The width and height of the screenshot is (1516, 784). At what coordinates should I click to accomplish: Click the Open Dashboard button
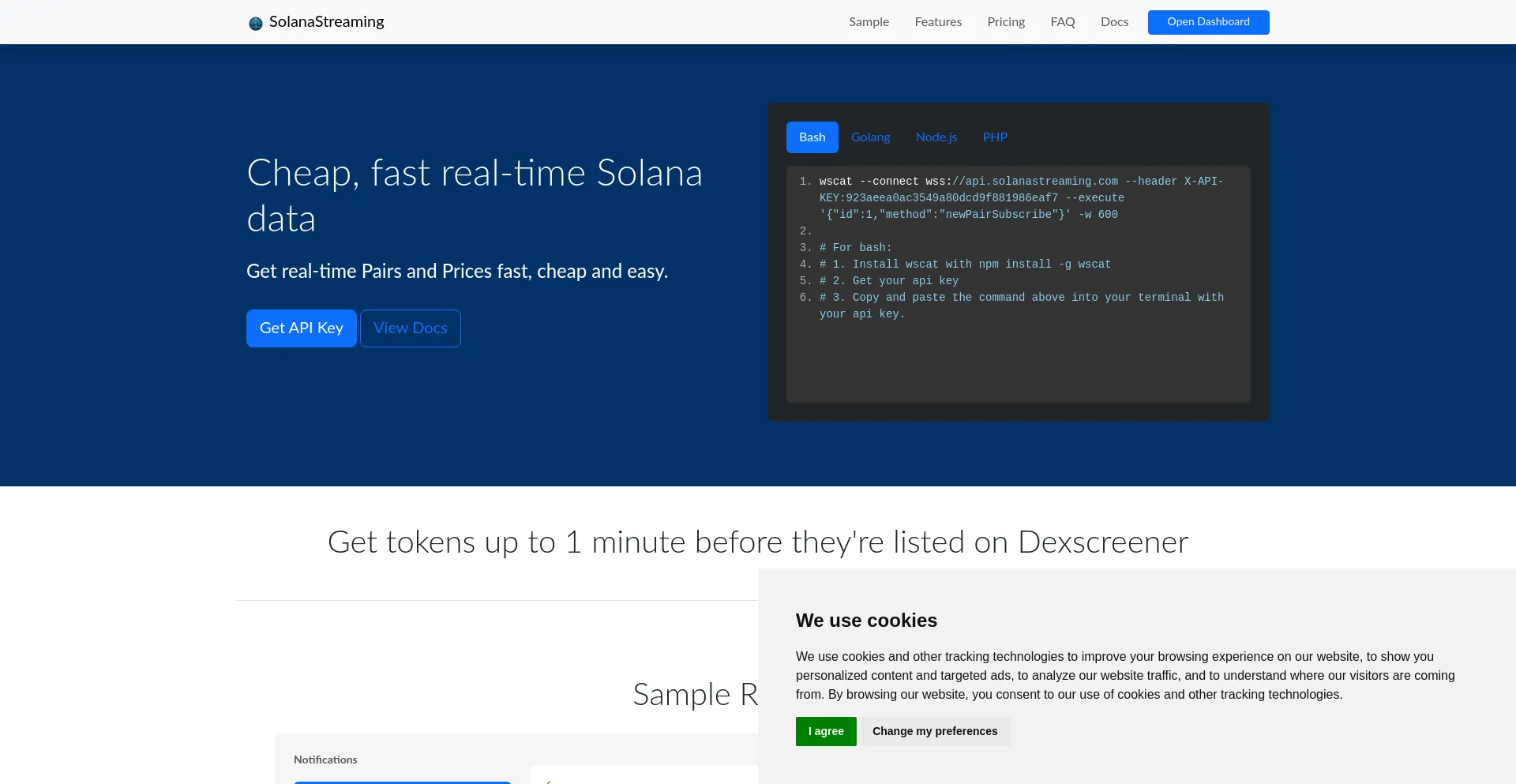(x=1208, y=22)
